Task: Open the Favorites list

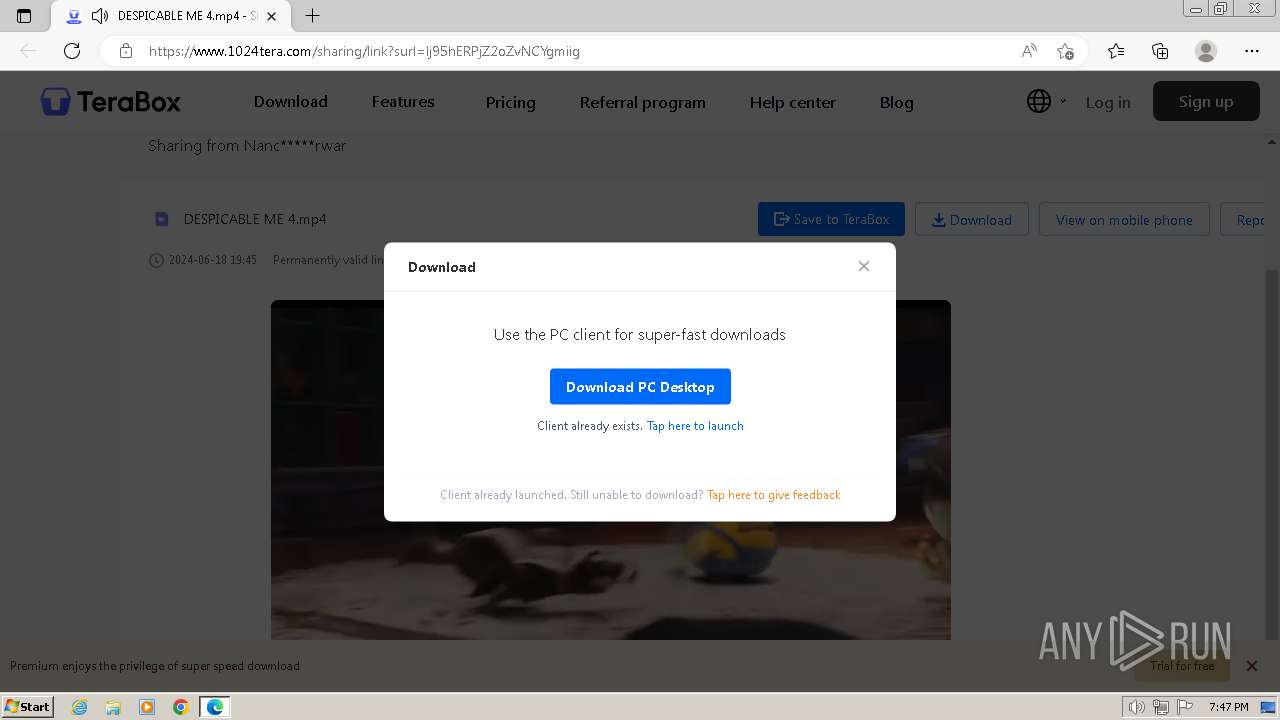Action: coord(1116,51)
